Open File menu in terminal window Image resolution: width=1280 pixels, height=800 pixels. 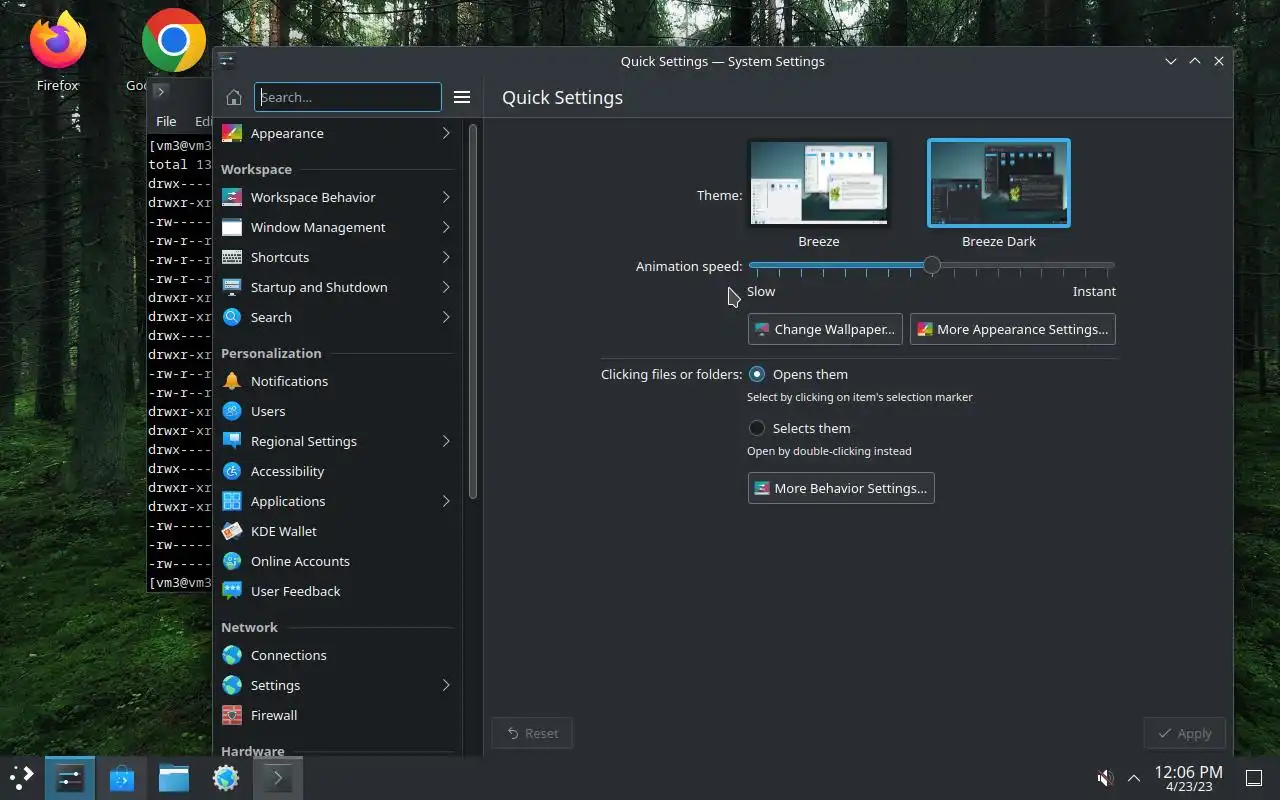(x=166, y=121)
